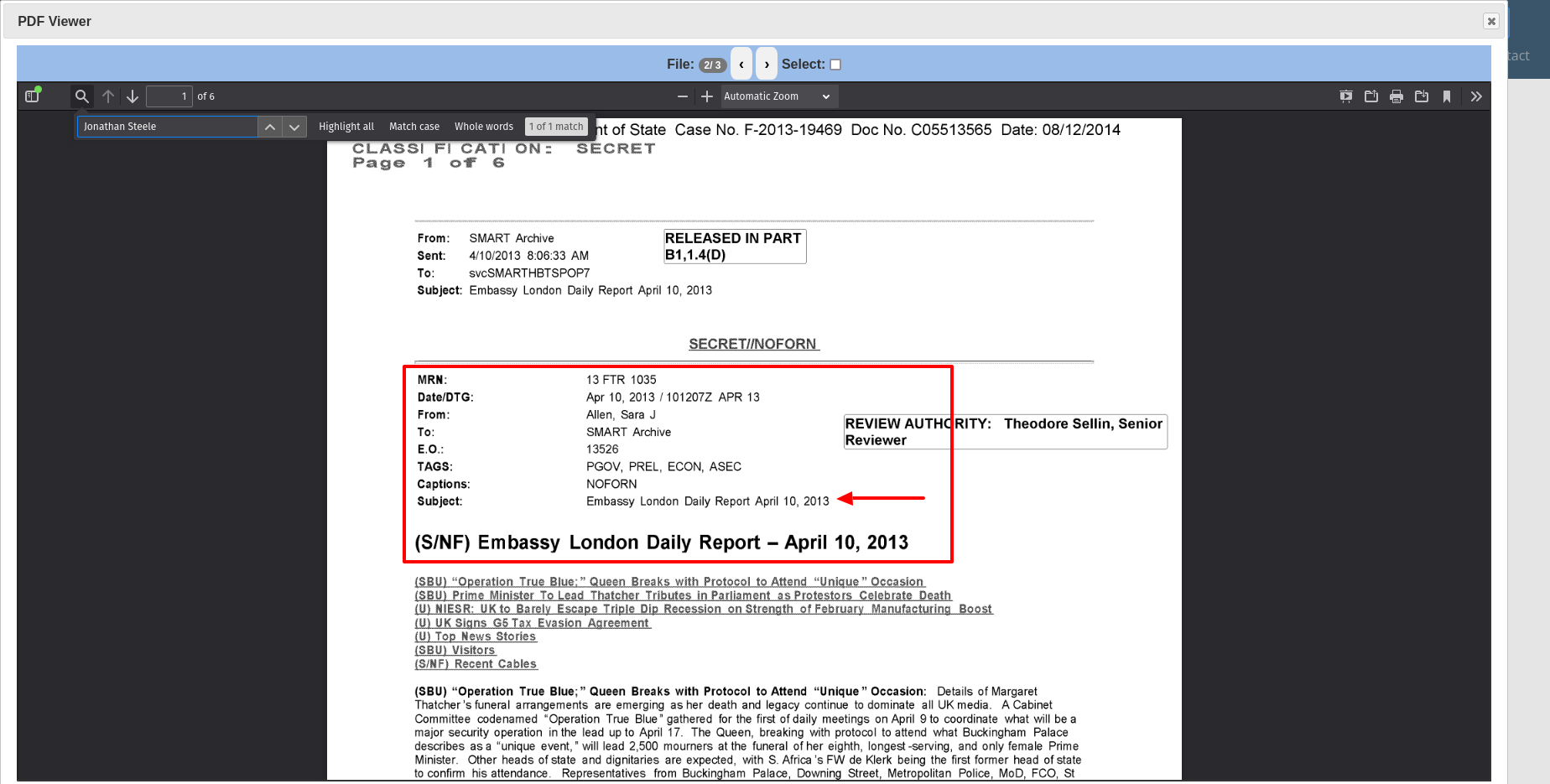Click the magnifier find icon
This screenshot has height=784, width=1550.
(81, 96)
